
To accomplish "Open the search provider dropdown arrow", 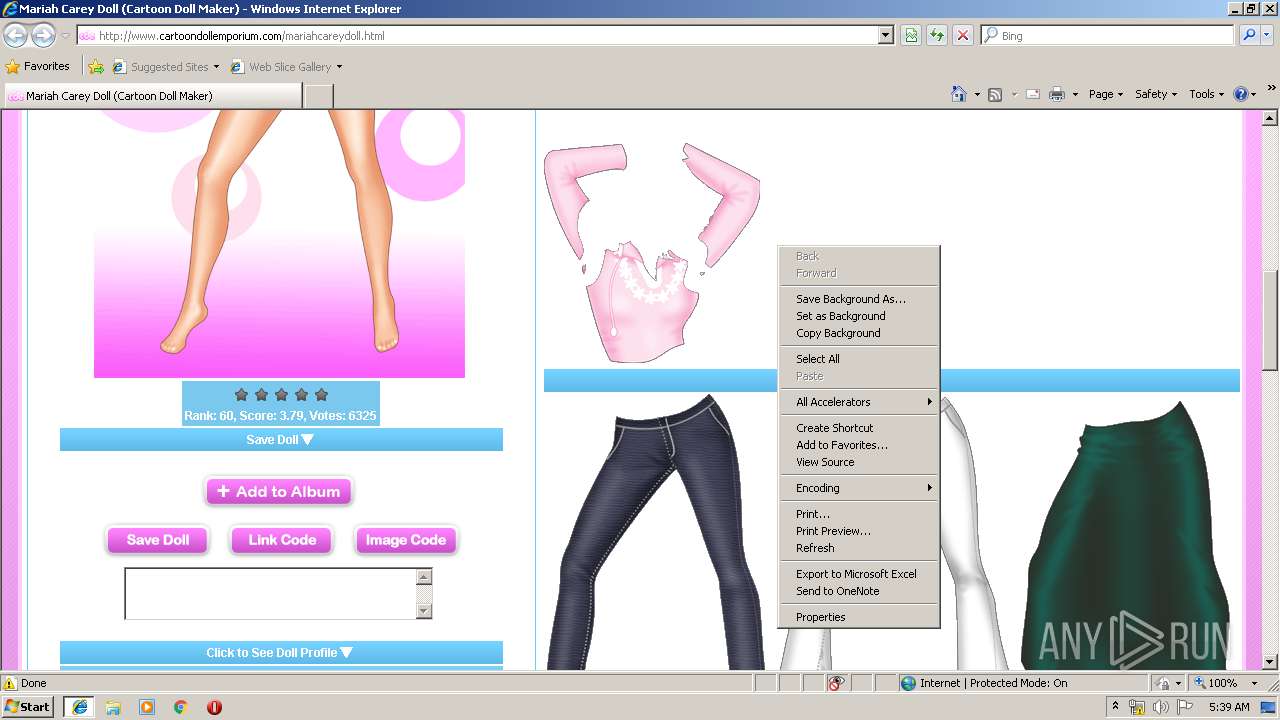I will tap(1269, 35).
